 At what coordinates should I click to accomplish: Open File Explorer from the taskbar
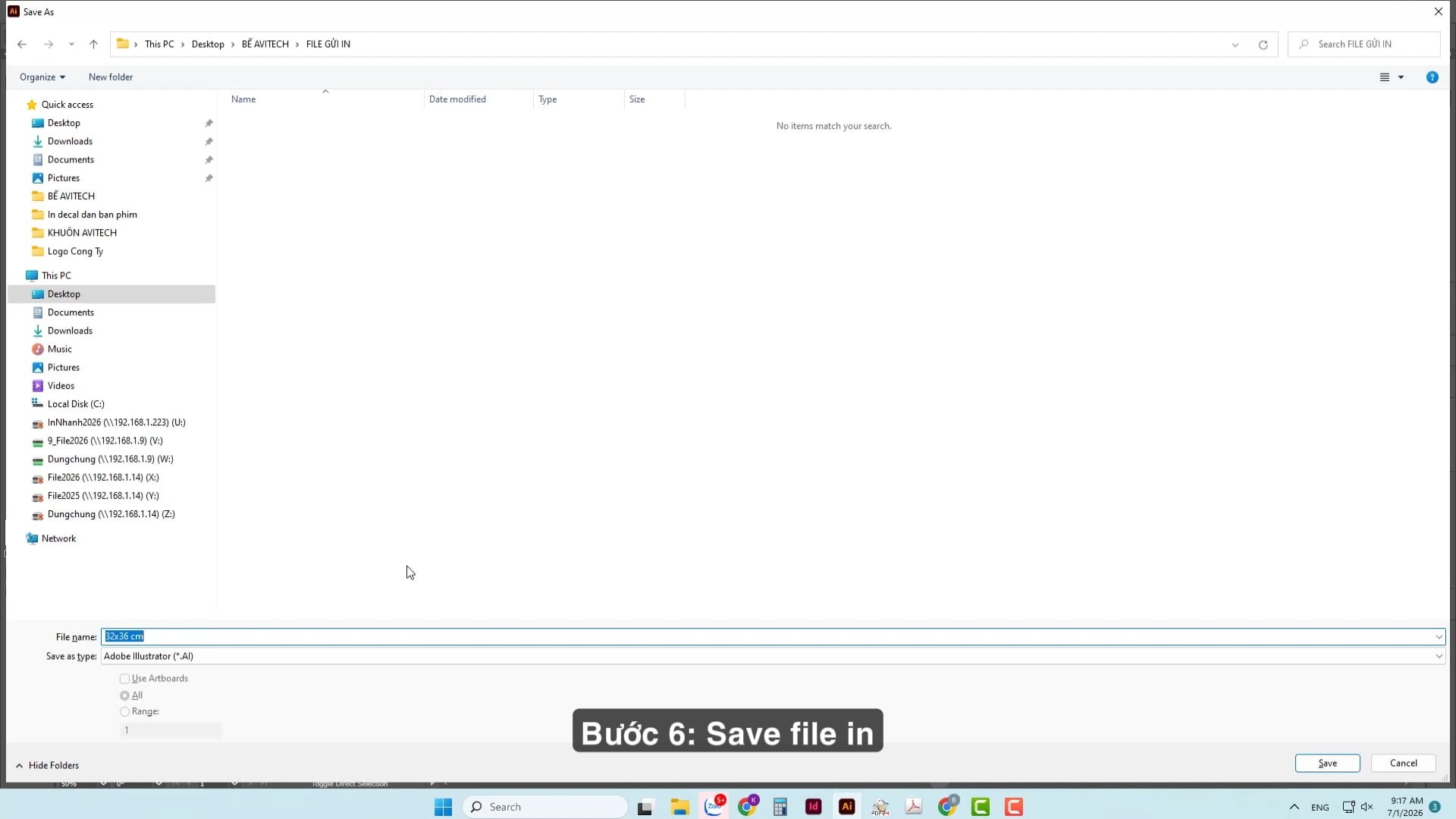pyautogui.click(x=679, y=807)
